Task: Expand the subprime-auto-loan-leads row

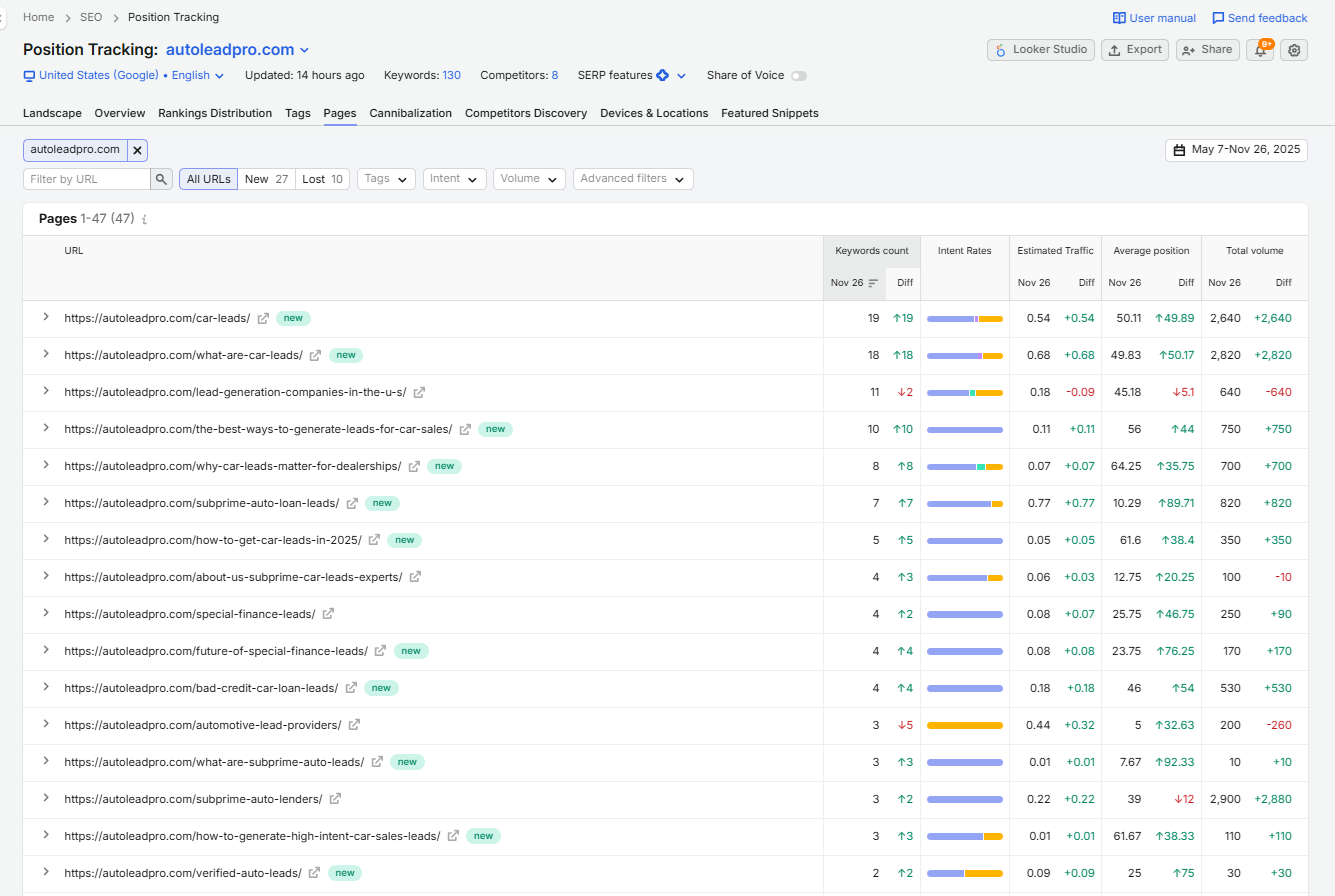Action: tap(45, 502)
